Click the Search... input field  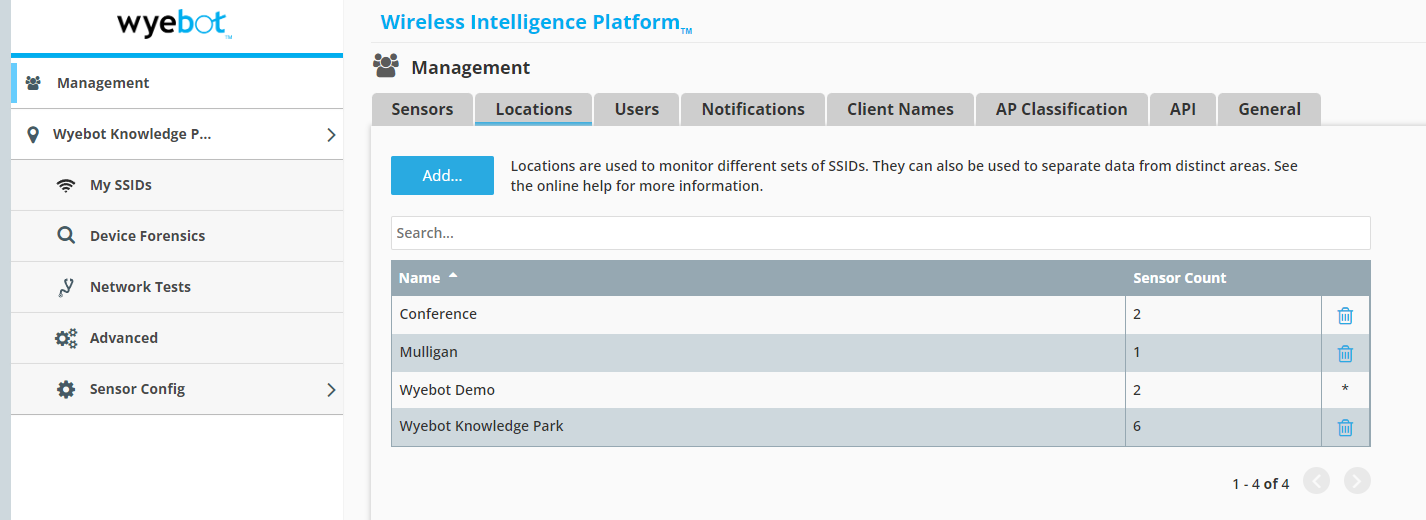coord(880,233)
